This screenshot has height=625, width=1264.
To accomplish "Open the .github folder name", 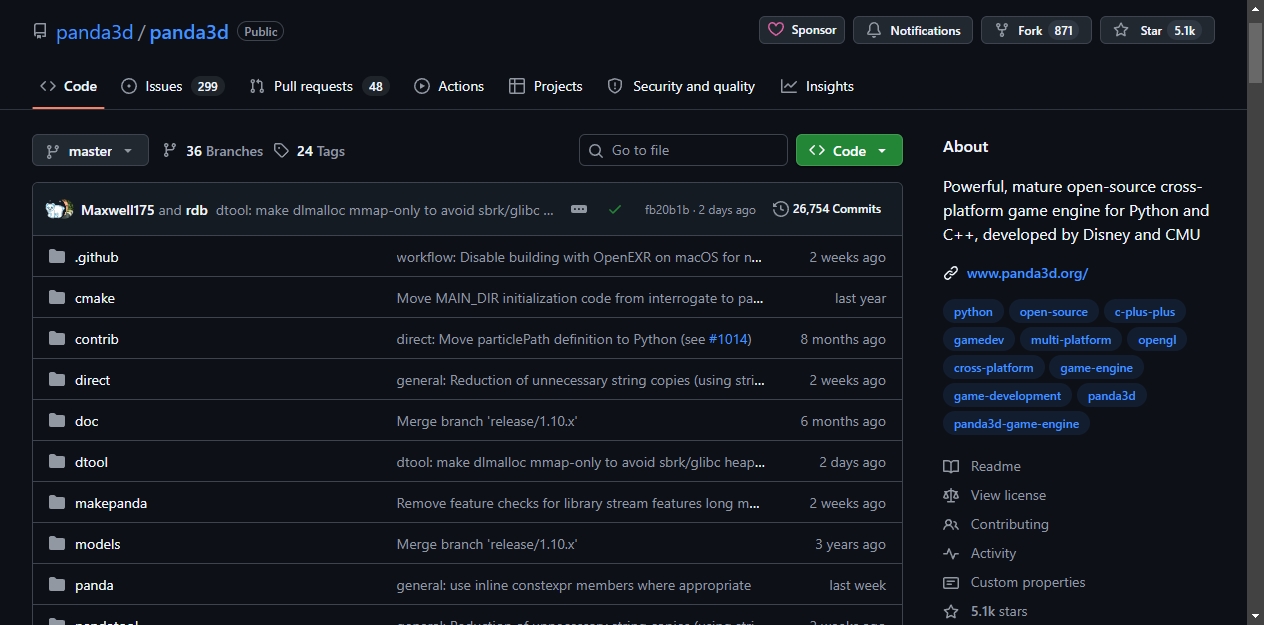I will [96, 257].
